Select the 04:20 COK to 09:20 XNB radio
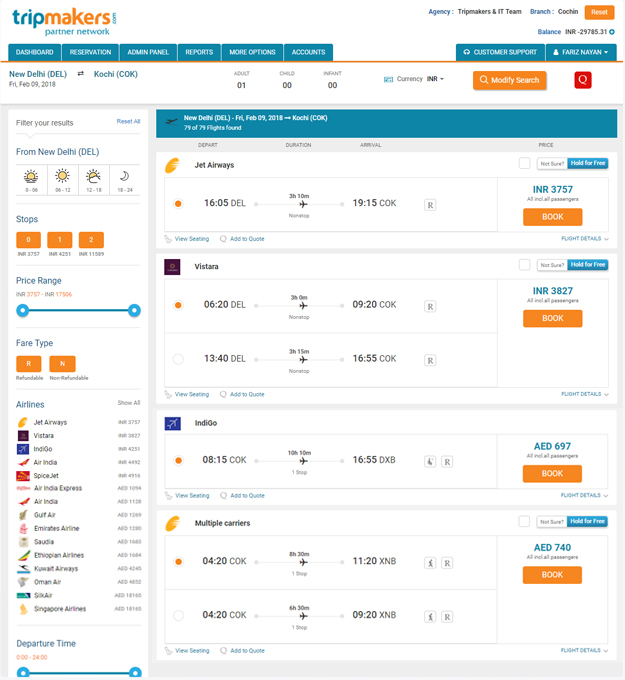 pyautogui.click(x=178, y=615)
